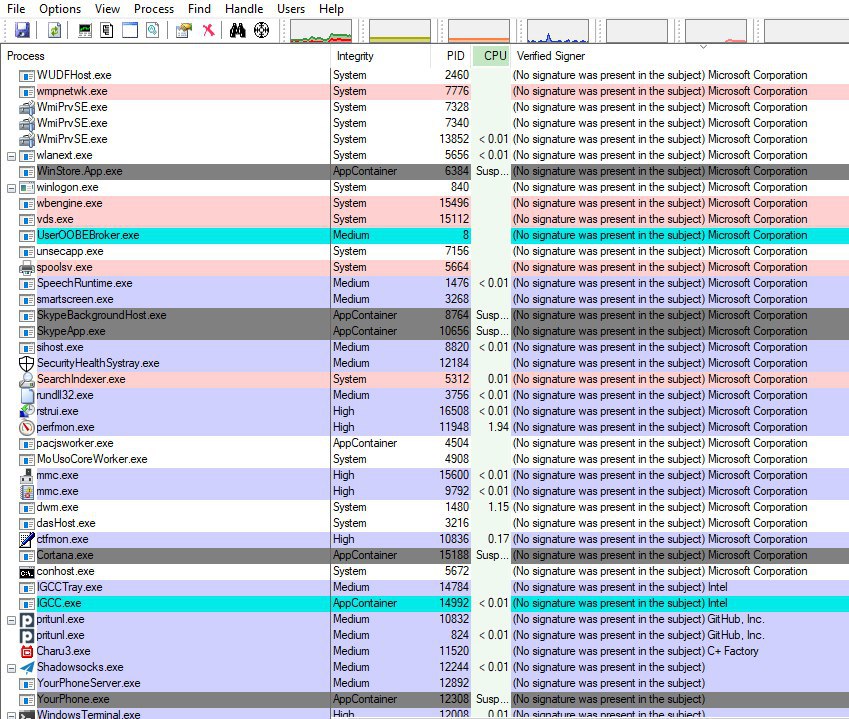Open the Options menu
Image resolution: width=849 pixels, height=719 pixels.
pos(60,9)
